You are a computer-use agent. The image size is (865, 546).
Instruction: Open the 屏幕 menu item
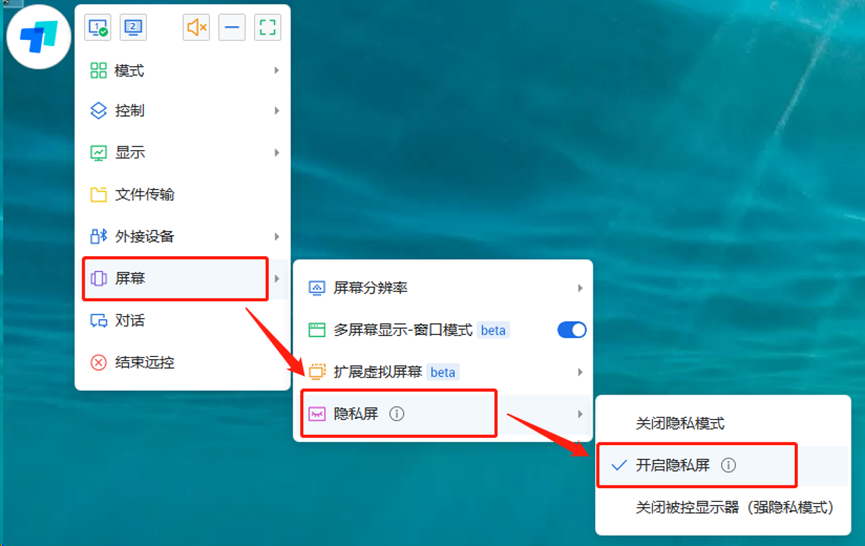(x=183, y=279)
